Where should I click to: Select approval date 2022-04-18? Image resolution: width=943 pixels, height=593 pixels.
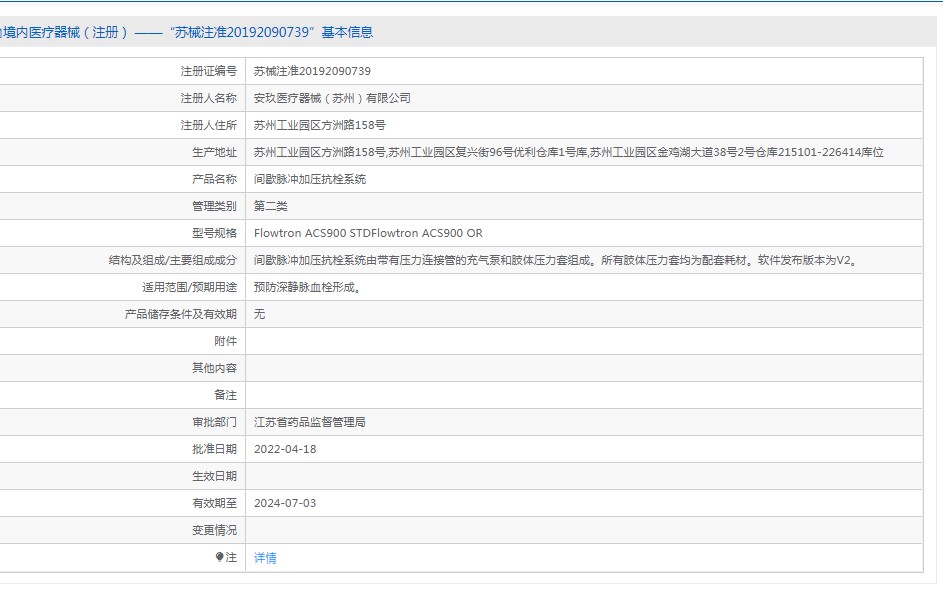point(285,449)
